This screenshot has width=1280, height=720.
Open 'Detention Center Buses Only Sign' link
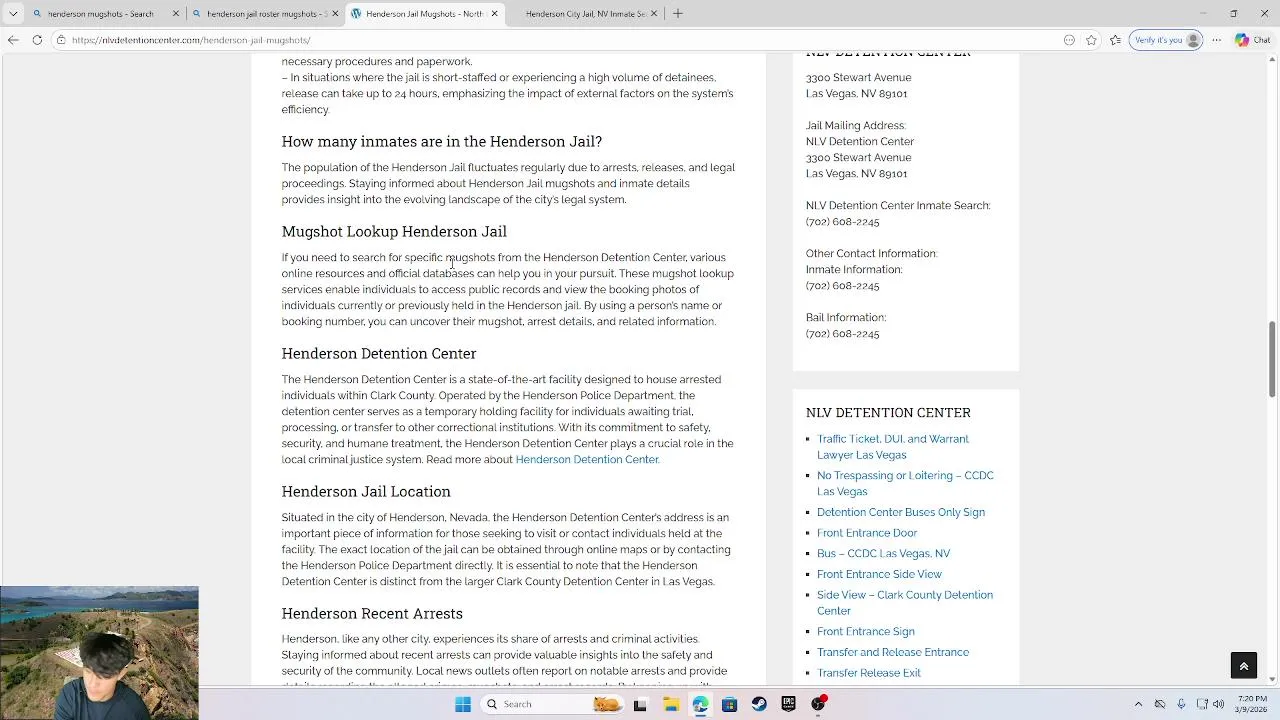[901, 512]
